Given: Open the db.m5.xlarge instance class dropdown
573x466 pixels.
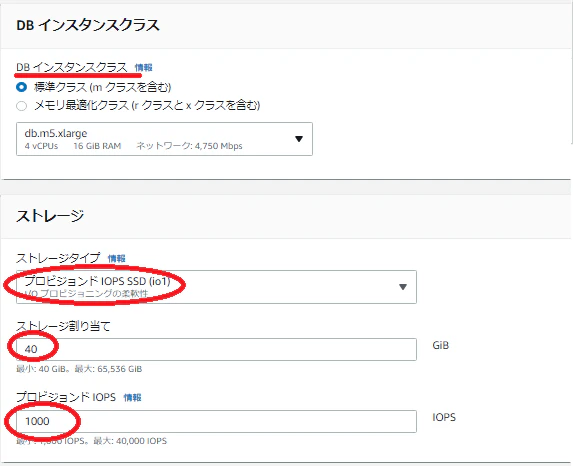Looking at the screenshot, I should [164, 139].
